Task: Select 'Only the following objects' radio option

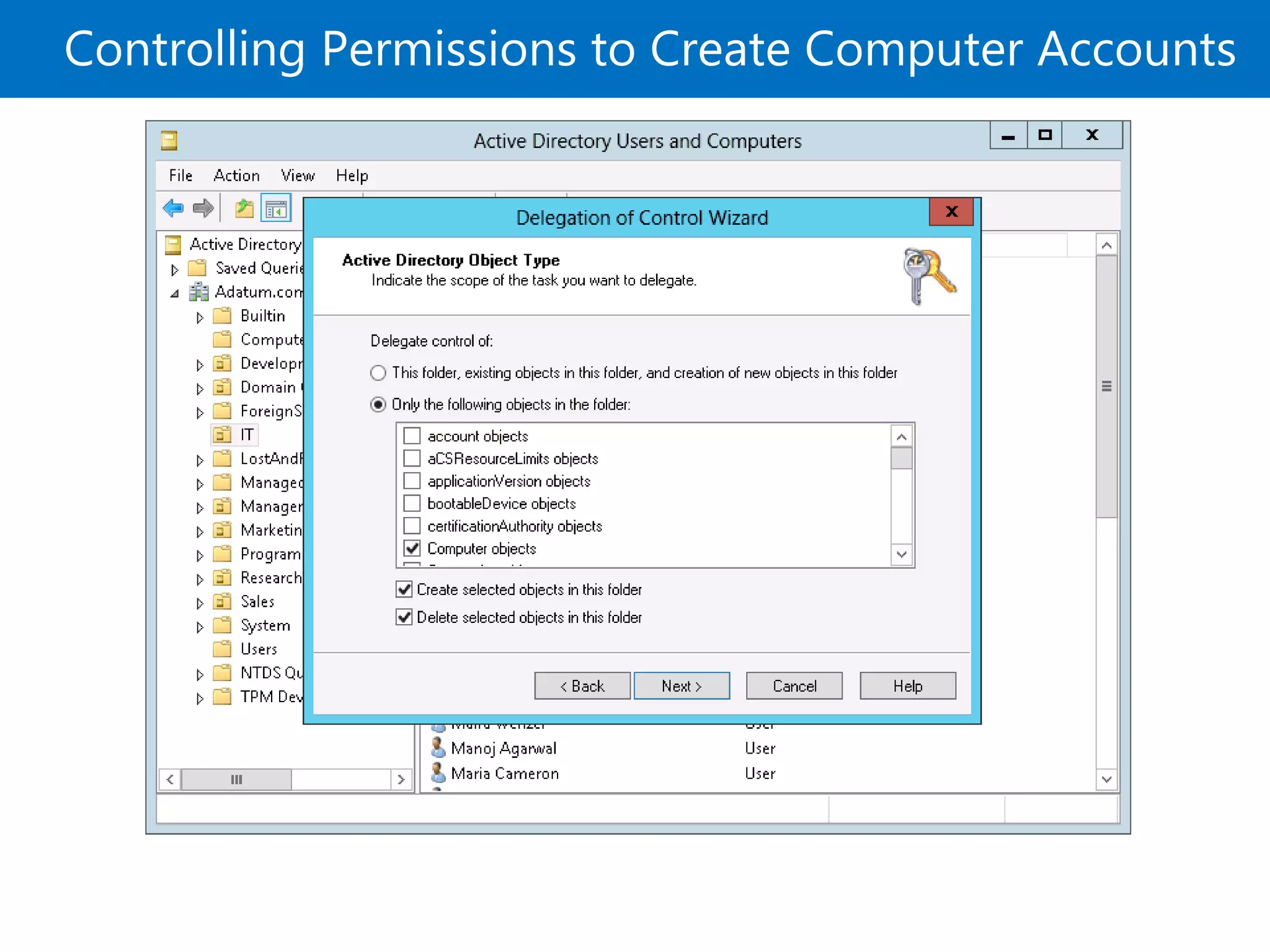Action: (378, 405)
